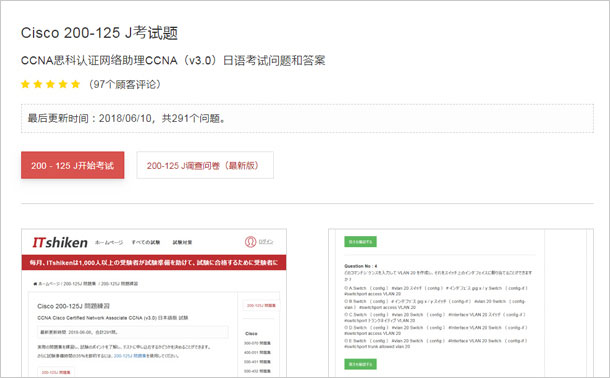The height and width of the screenshot is (378, 610).
Task: Open the Question No : 4 preview thumbnail
Action: [461, 303]
